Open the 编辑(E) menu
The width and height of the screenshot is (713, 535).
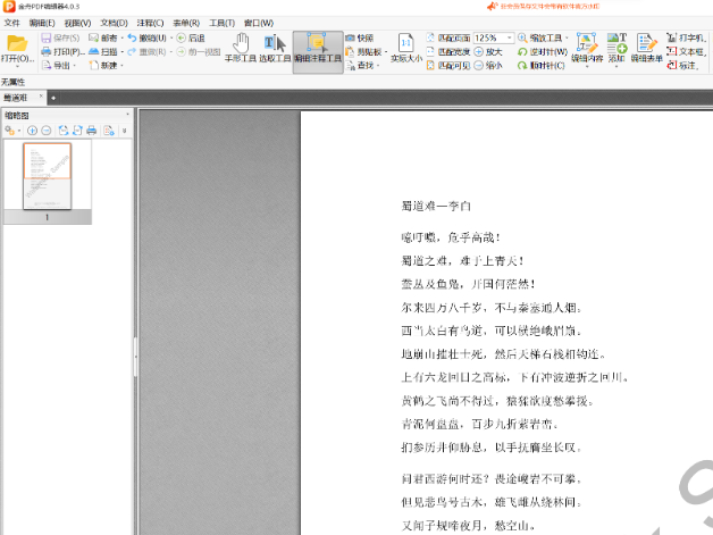coord(42,23)
